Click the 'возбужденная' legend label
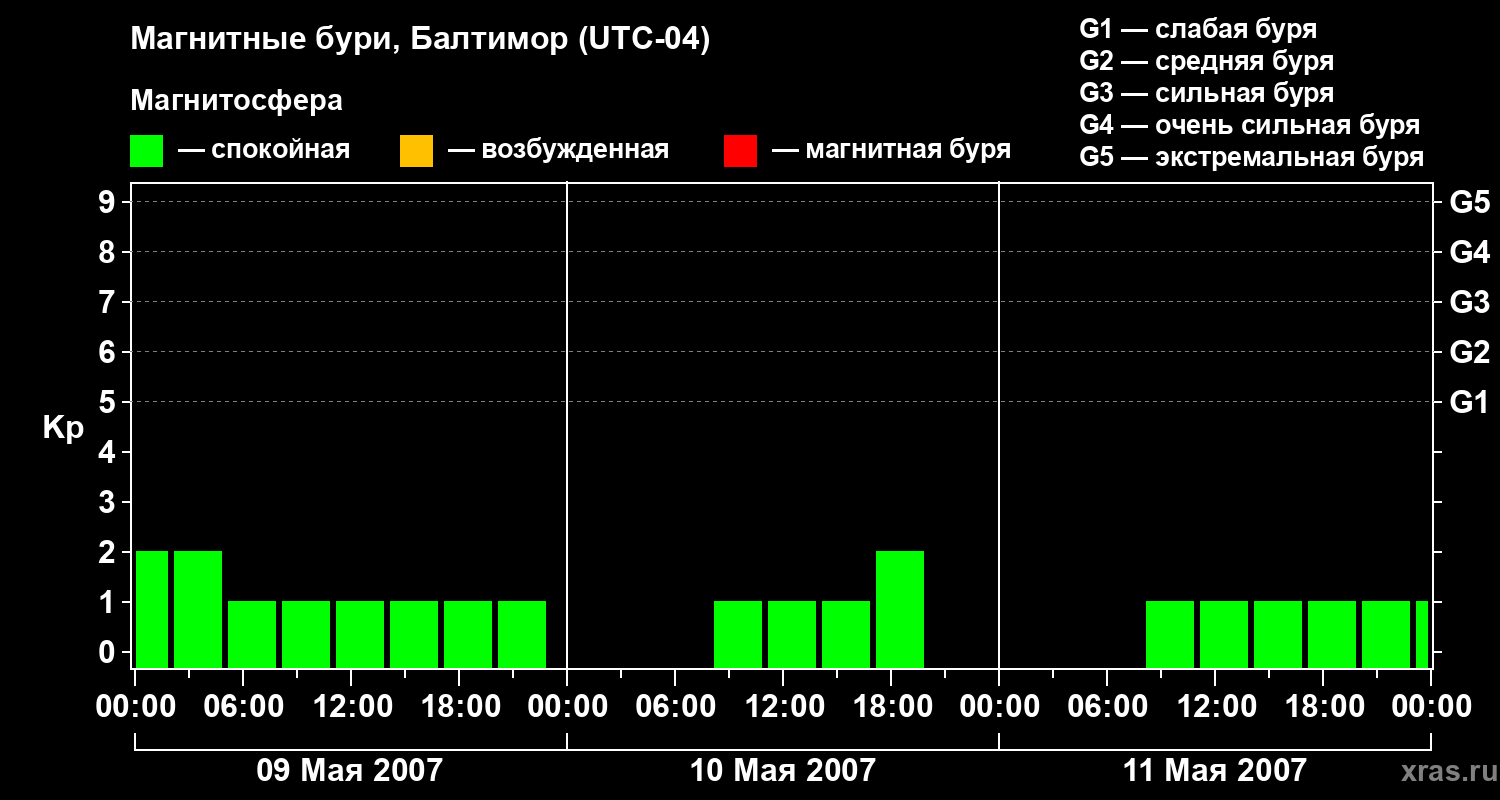This screenshot has width=1500, height=800. [x=575, y=151]
